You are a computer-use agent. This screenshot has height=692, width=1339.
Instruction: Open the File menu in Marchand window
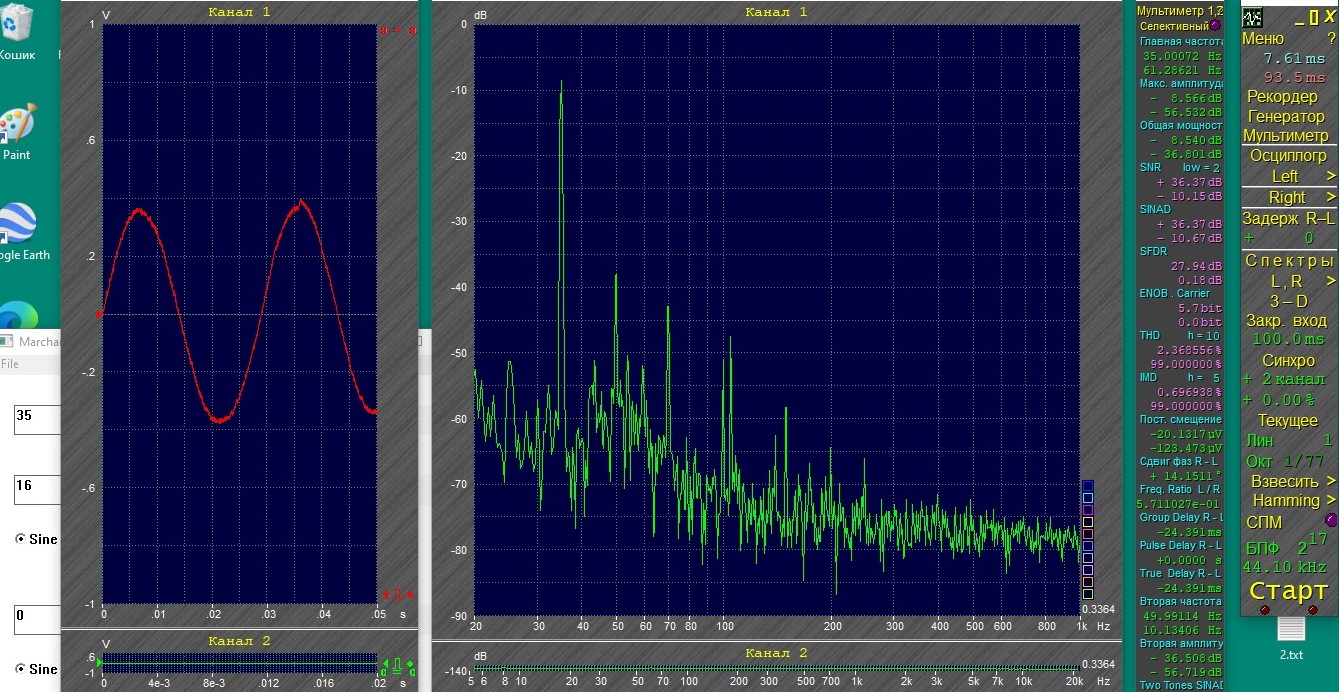(10, 364)
